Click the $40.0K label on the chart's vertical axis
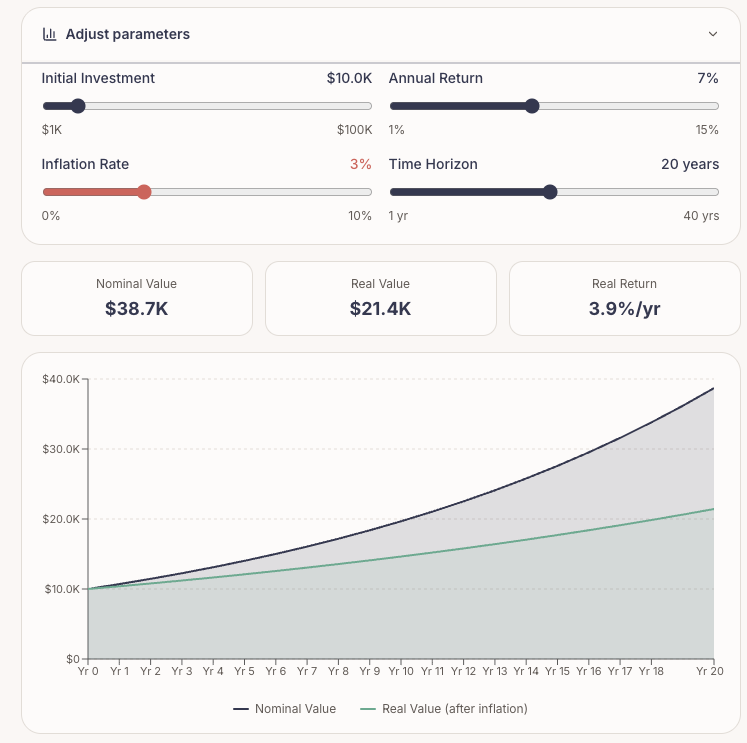This screenshot has width=747, height=743. click(61, 379)
